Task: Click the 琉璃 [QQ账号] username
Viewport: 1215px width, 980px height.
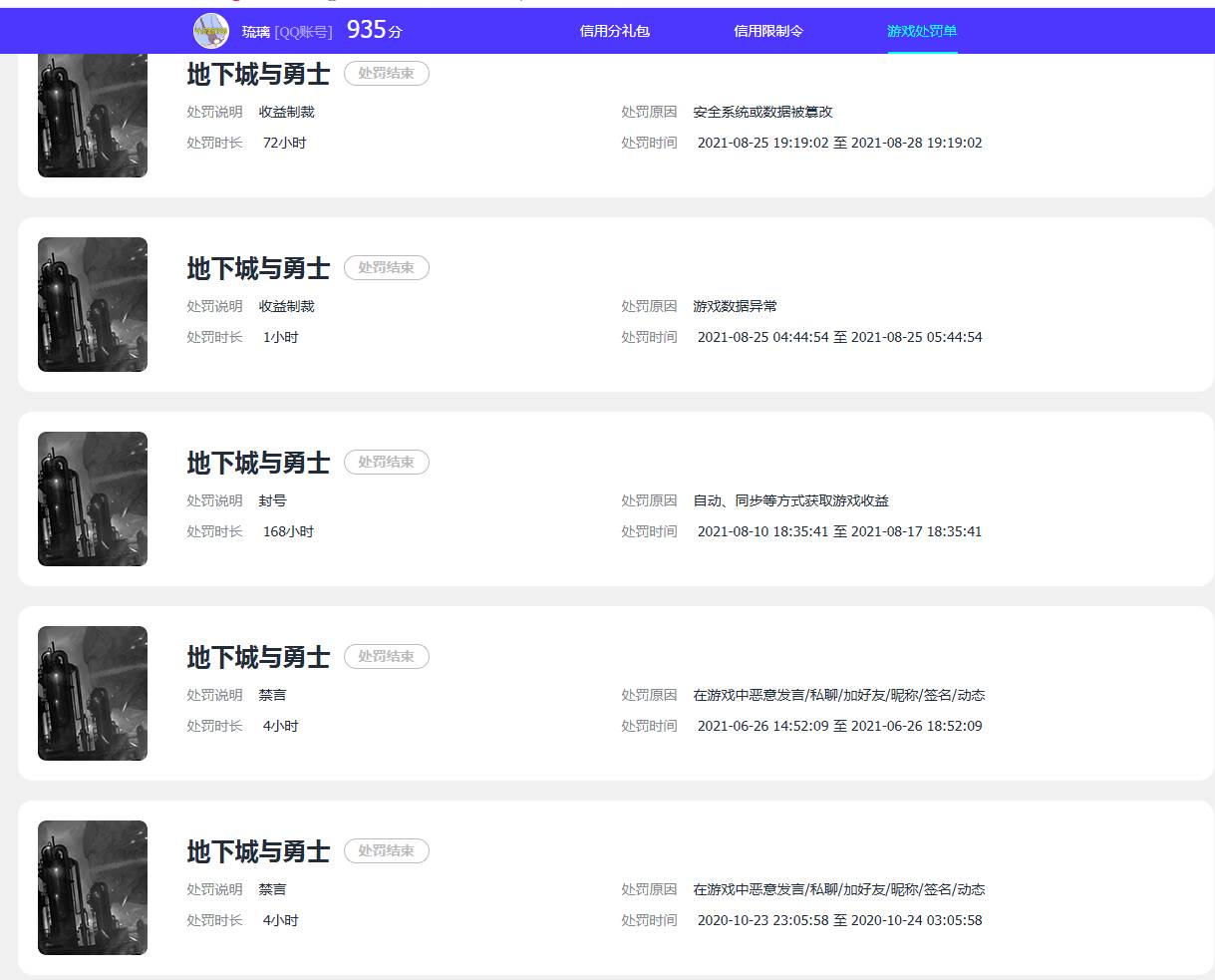Action: pyautogui.click(x=287, y=32)
